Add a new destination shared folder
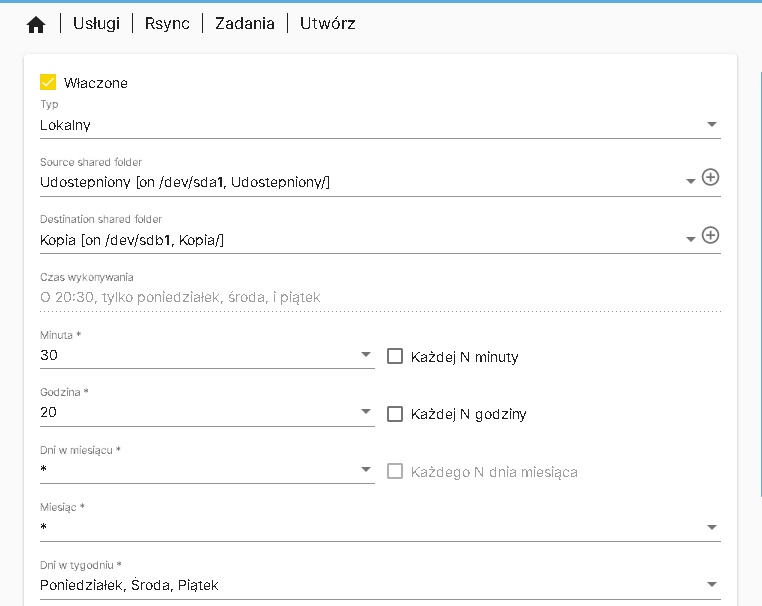The image size is (762, 606). pos(710,236)
